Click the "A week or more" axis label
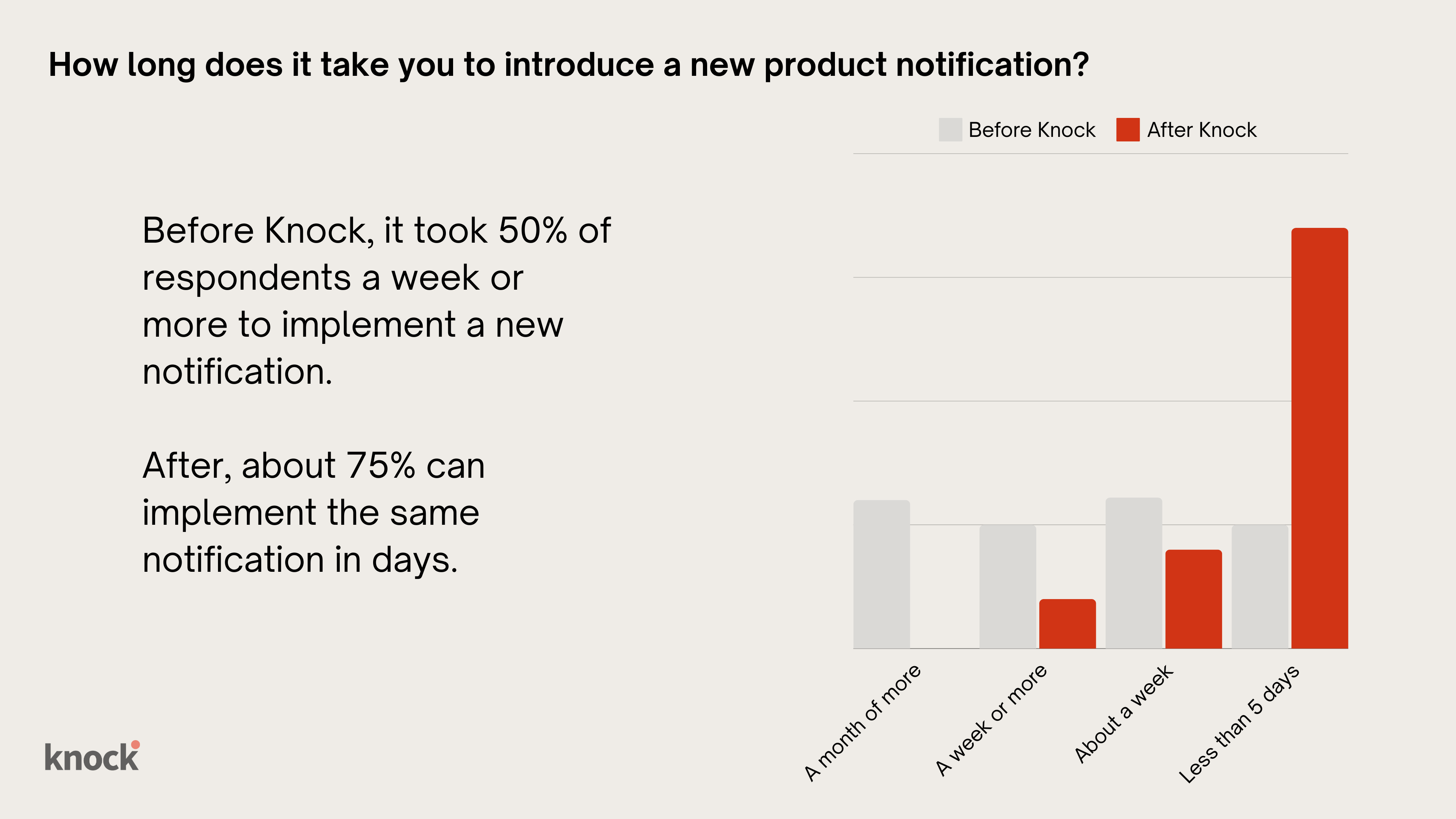The width and height of the screenshot is (1456, 819). pos(991,720)
